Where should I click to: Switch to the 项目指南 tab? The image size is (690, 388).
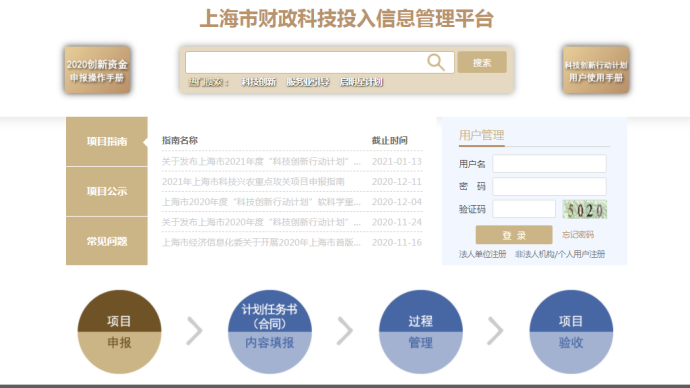click(106, 141)
